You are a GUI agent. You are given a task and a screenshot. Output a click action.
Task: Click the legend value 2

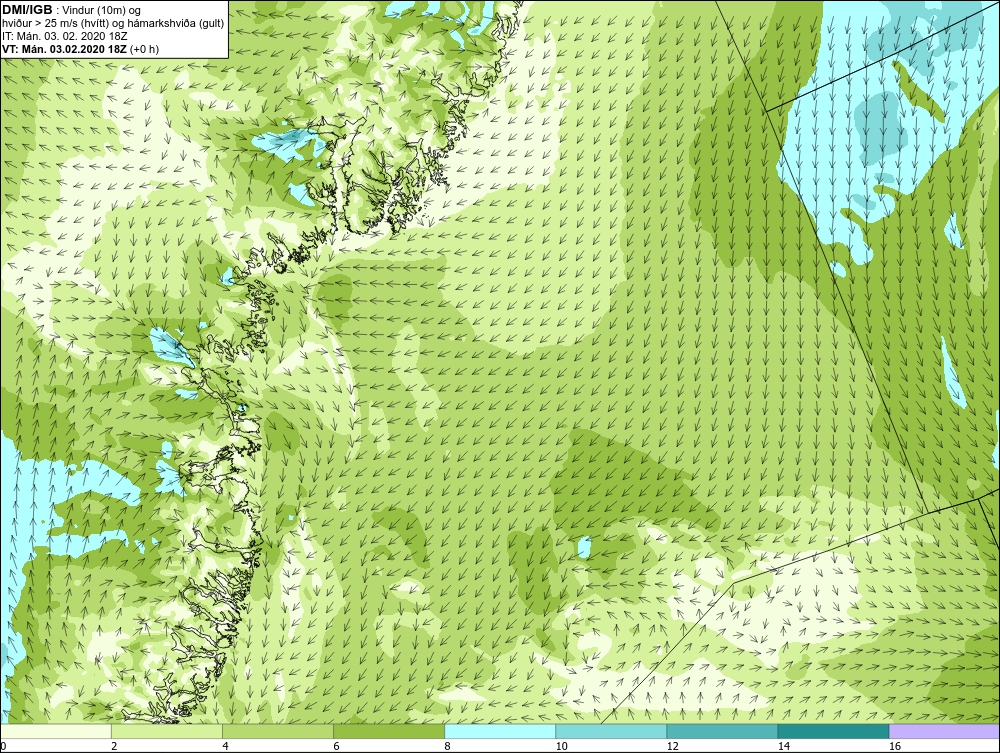pos(114,746)
